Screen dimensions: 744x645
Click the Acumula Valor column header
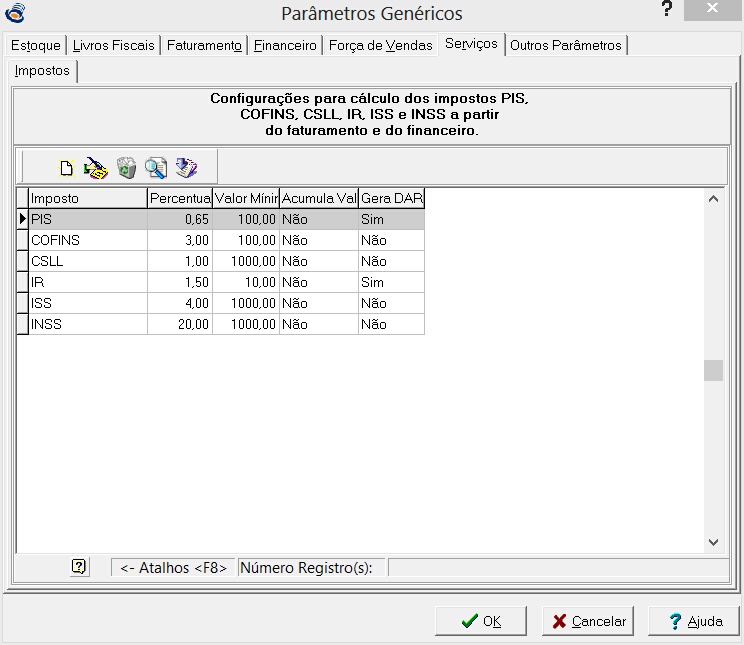coord(319,198)
